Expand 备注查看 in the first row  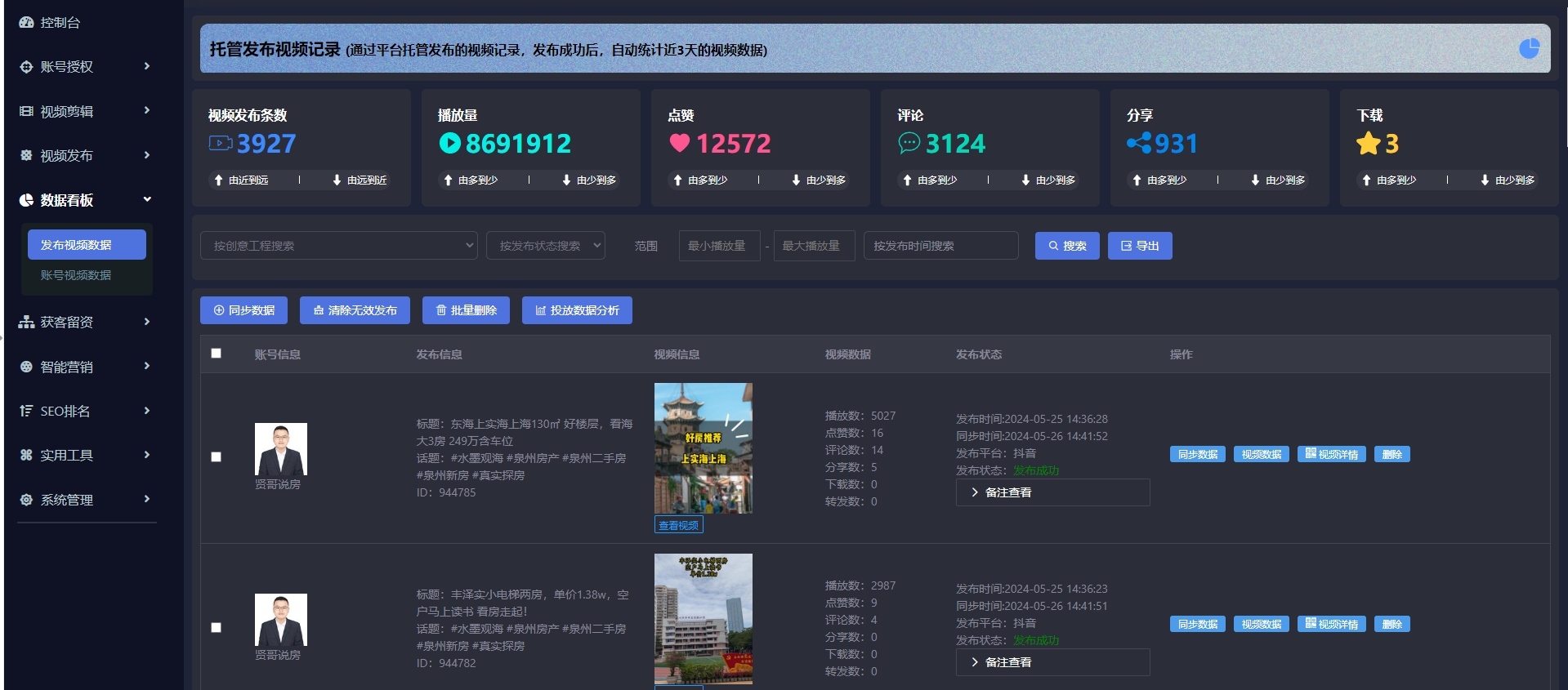[1052, 492]
